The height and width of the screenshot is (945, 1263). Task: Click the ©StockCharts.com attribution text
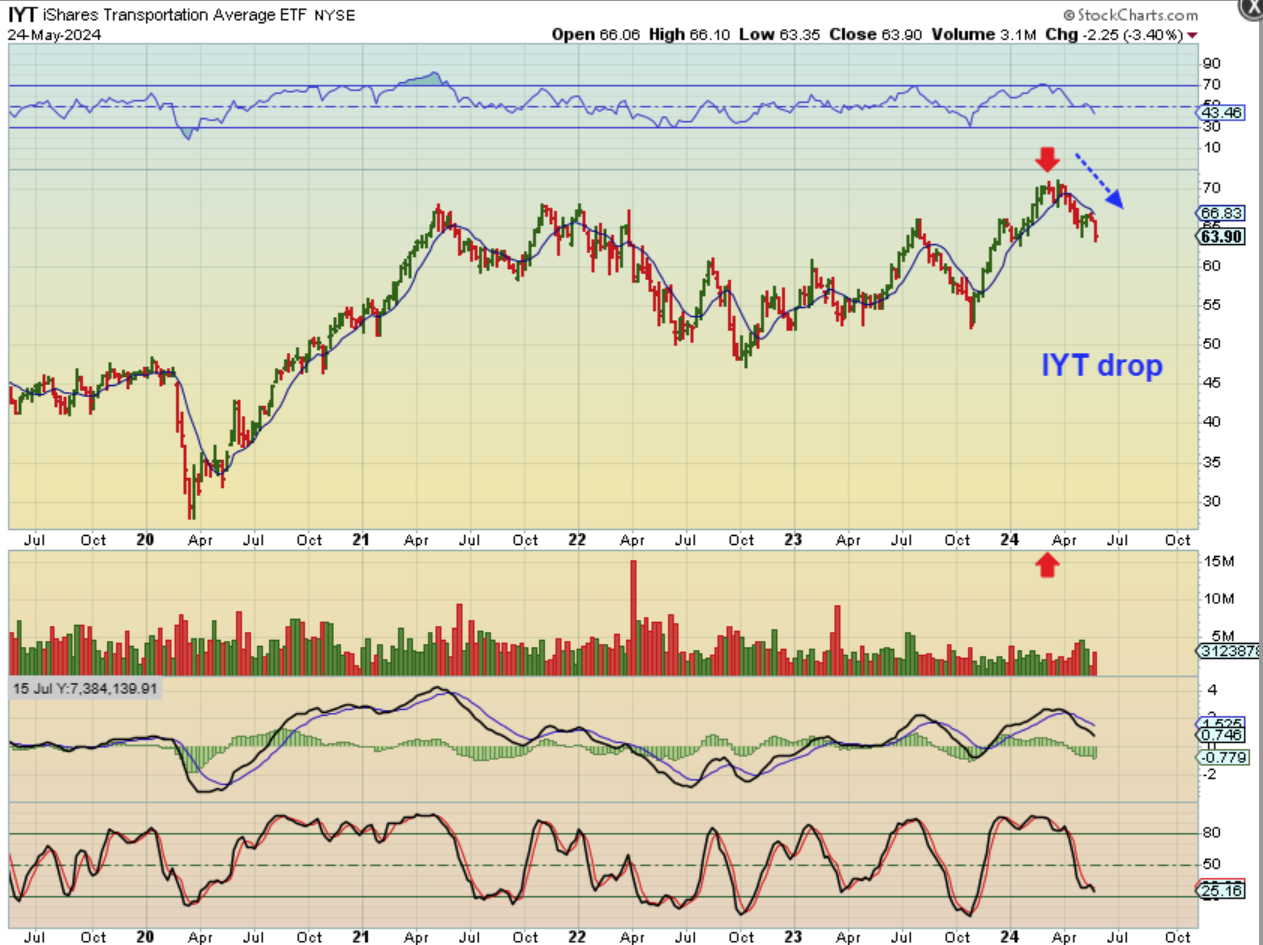[1130, 15]
